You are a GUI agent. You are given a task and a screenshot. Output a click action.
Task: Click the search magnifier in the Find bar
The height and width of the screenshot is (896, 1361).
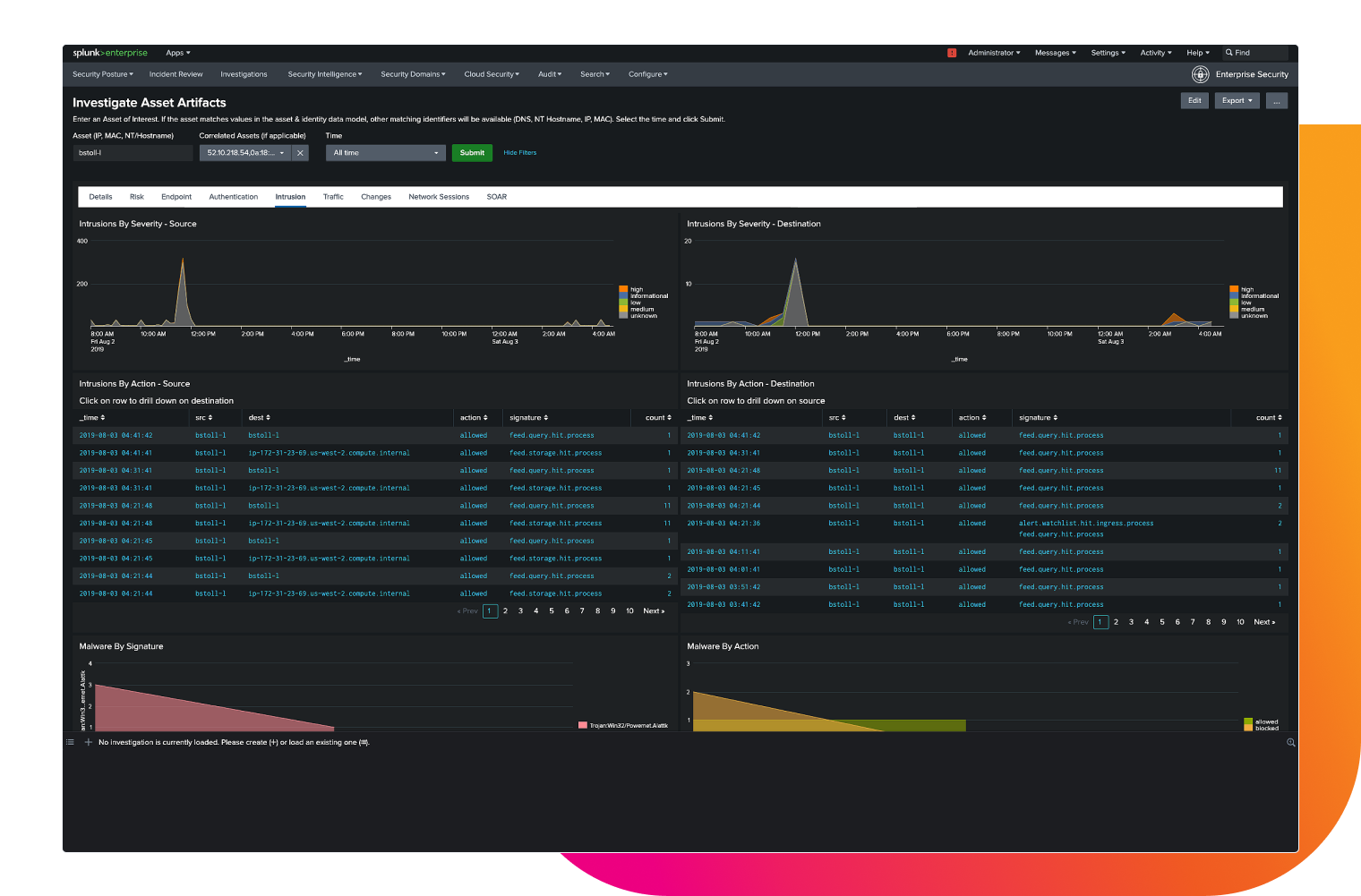(1228, 53)
